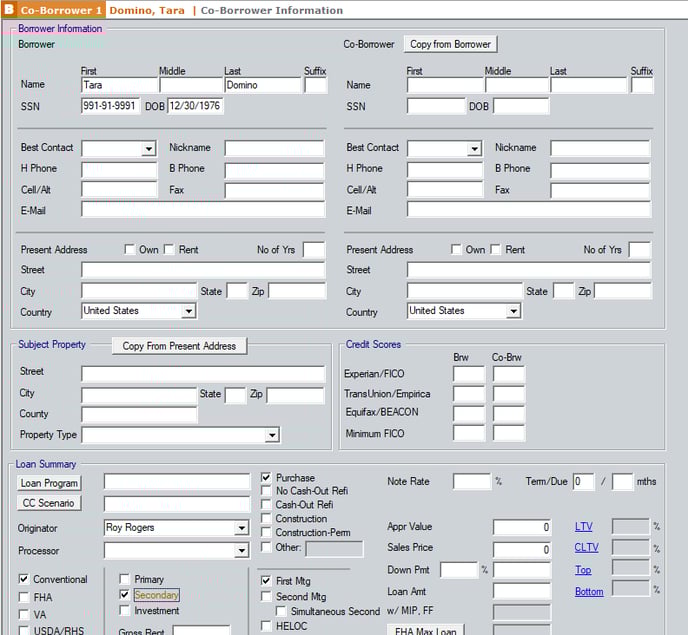Open the Processor dropdown
Viewport: 688px width, 635px height.
240,551
